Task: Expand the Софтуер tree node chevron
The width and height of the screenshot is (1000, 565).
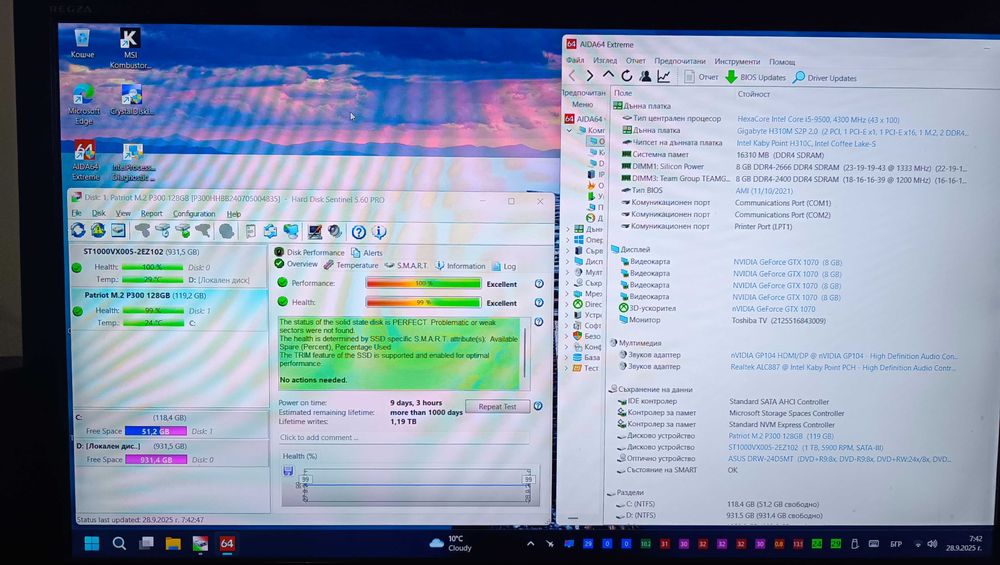Action: (x=568, y=325)
